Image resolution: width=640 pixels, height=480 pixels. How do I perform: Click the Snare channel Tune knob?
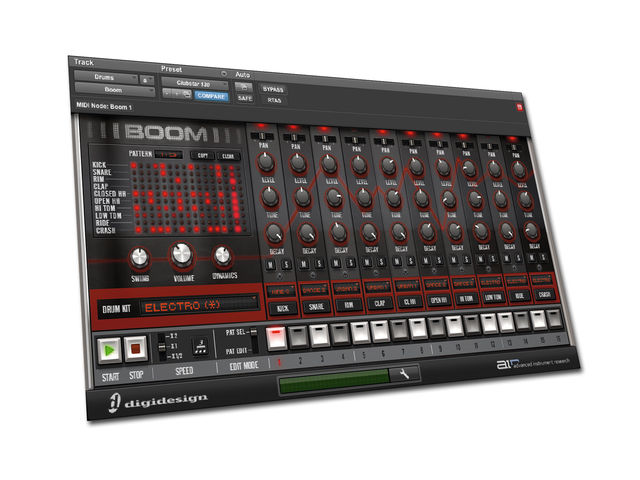302,197
